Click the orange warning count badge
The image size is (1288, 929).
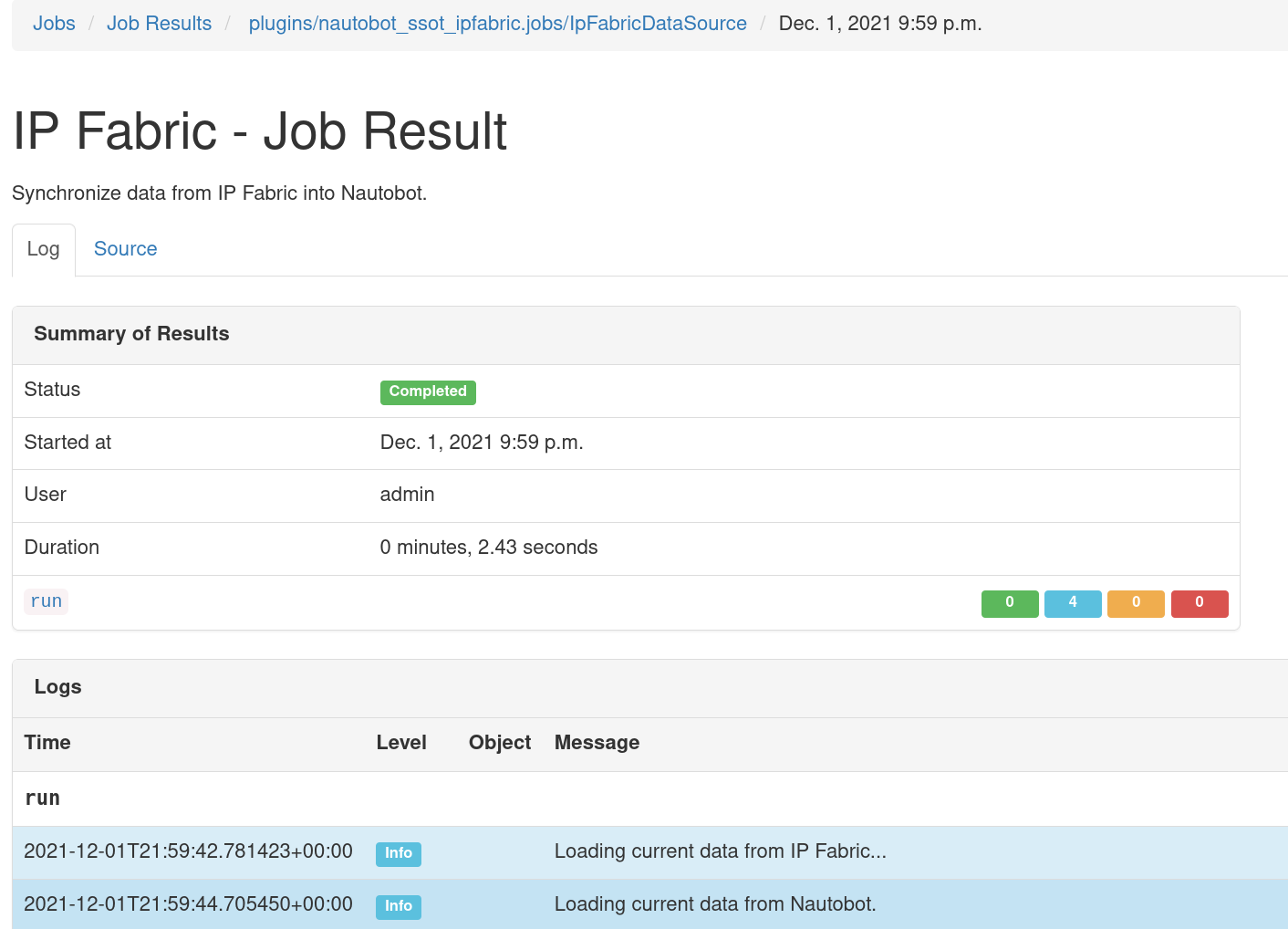pyautogui.click(x=1136, y=603)
